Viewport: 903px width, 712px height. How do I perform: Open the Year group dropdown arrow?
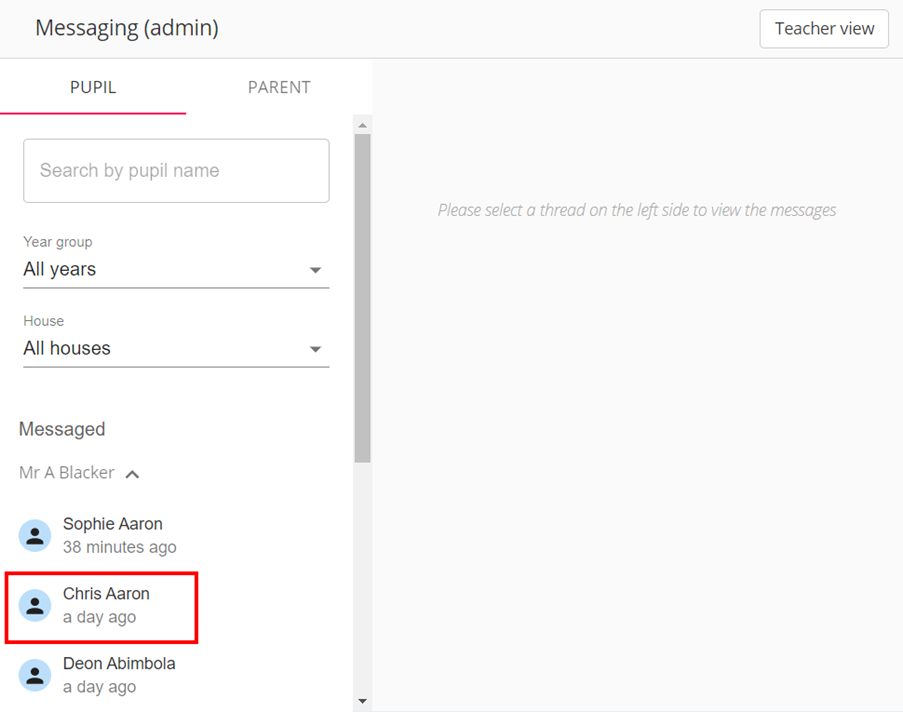click(316, 270)
